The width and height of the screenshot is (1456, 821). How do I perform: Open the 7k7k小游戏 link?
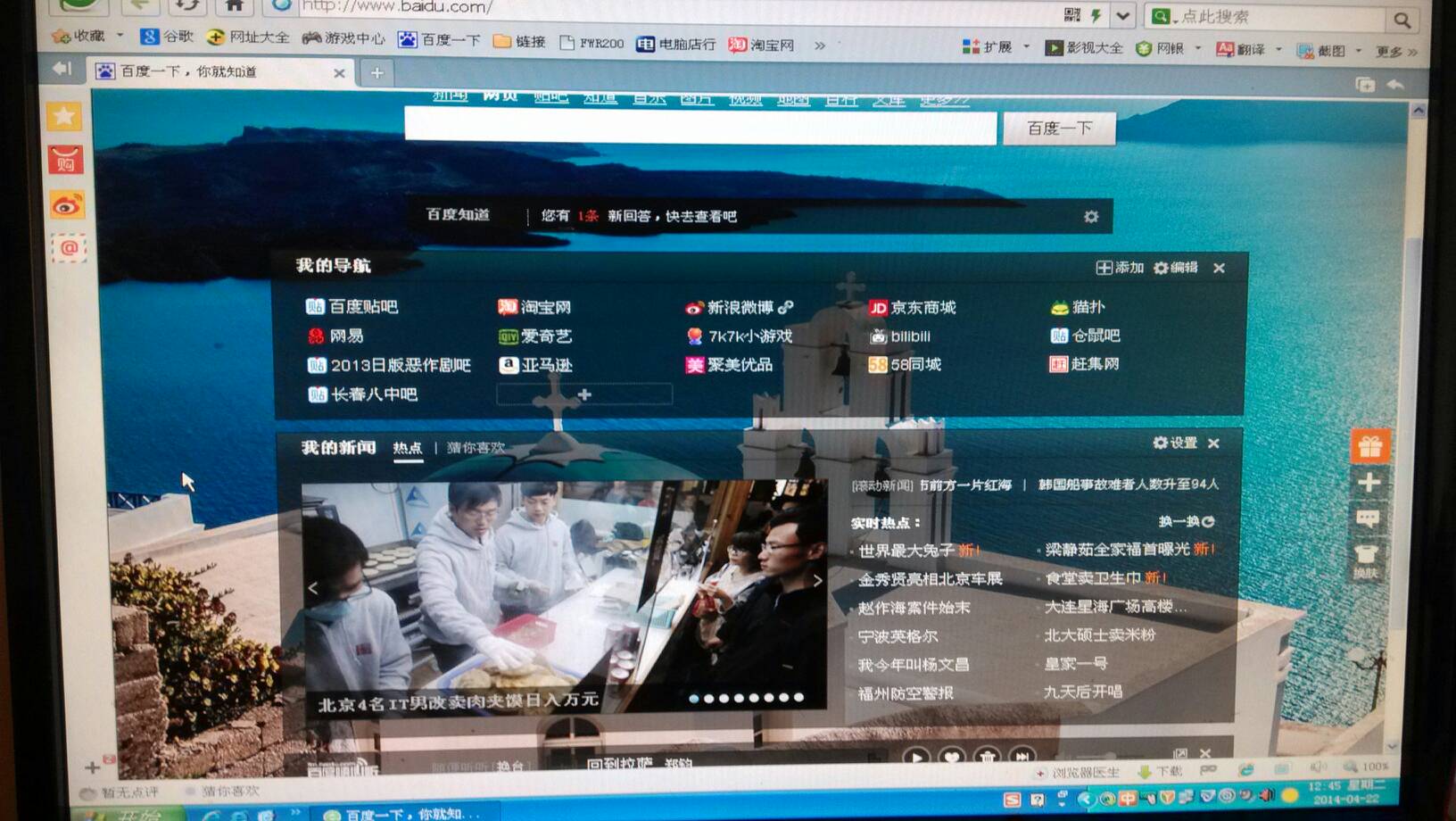pyautogui.click(x=739, y=336)
